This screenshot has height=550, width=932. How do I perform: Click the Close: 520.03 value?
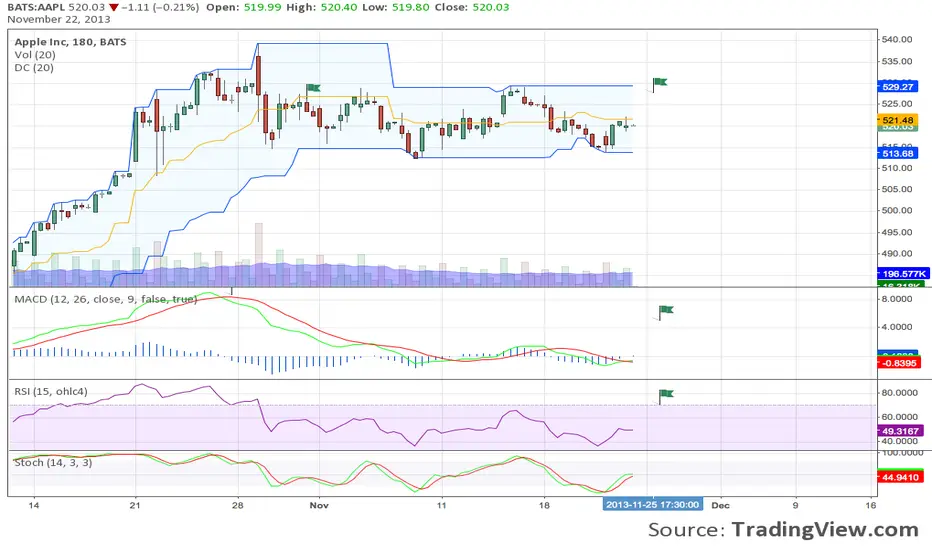(471, 7)
